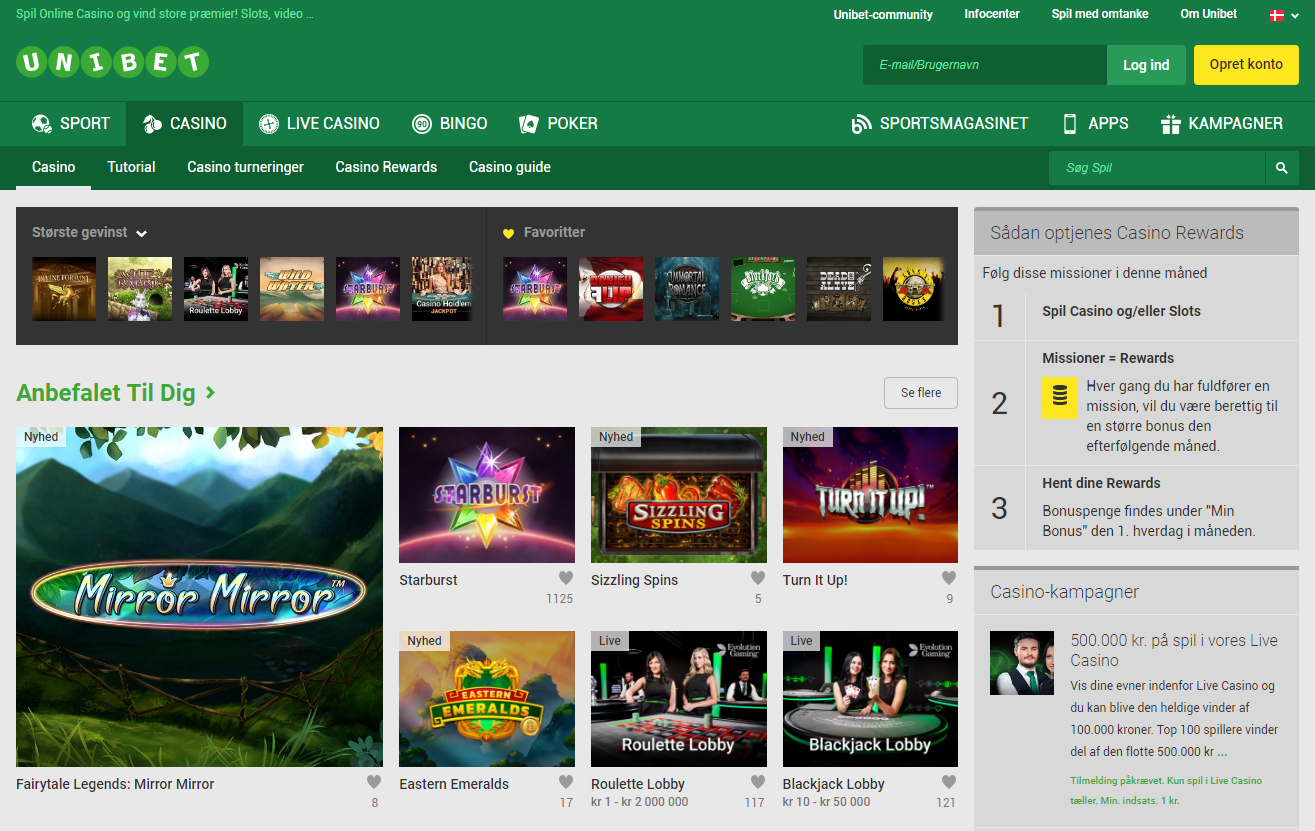Viewport: 1315px width, 831px height.
Task: Expand the Største gevinst dropdown
Action: pyautogui.click(x=142, y=233)
